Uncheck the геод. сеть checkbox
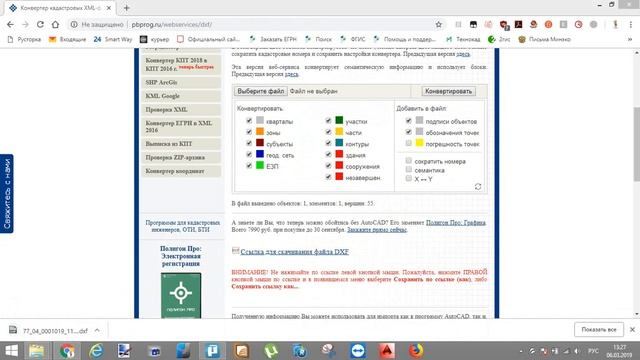This screenshot has height=360, width=640. pos(249,154)
